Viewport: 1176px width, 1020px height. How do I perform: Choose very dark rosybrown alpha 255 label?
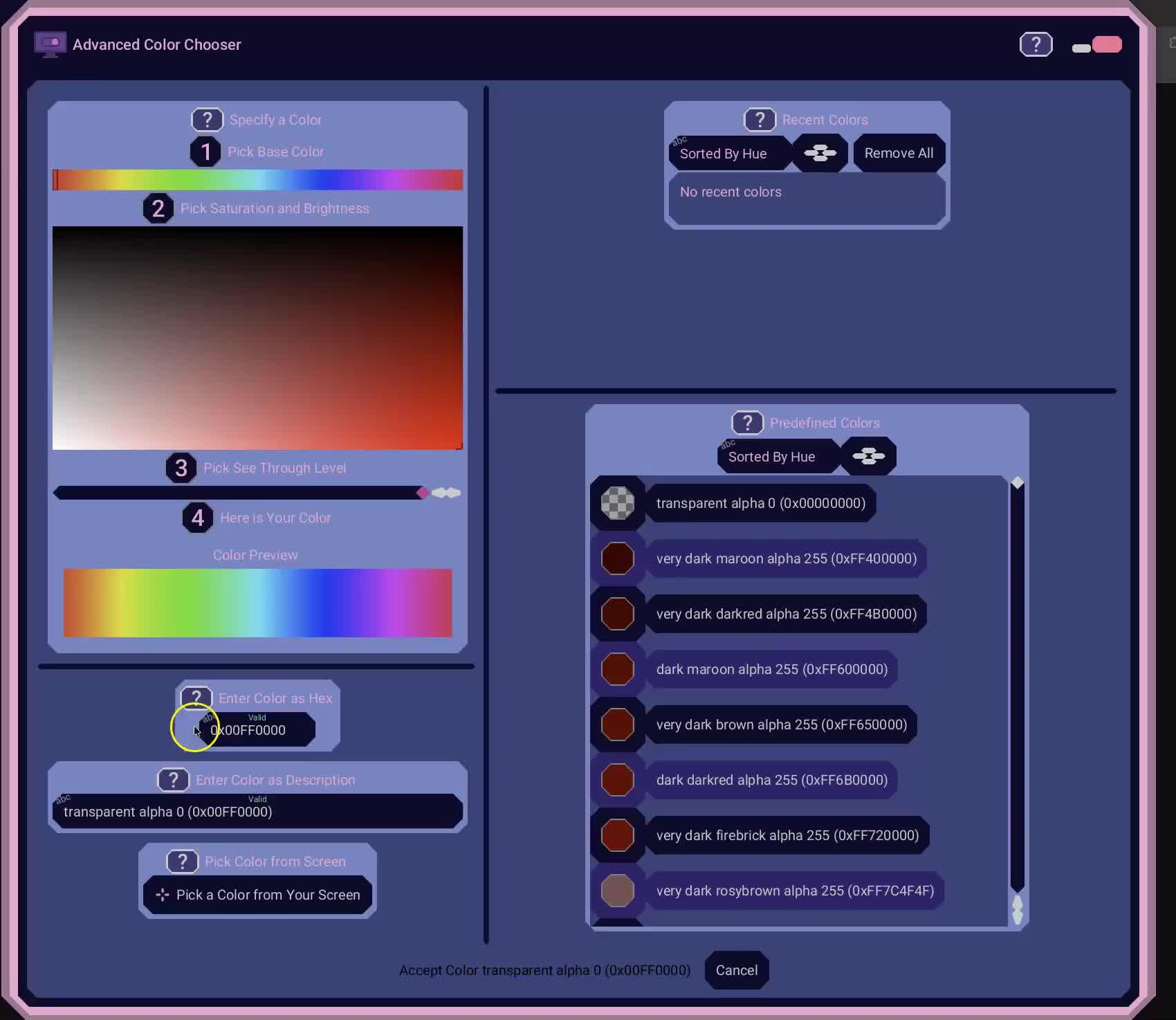(x=796, y=891)
